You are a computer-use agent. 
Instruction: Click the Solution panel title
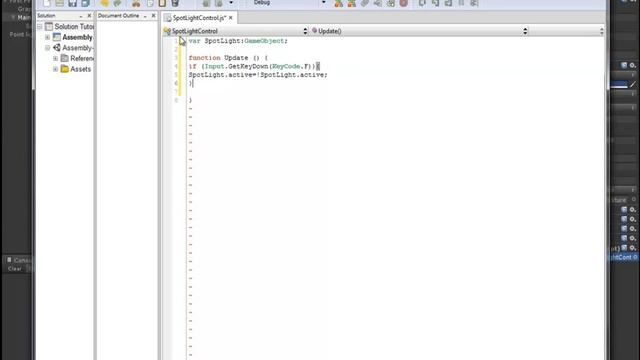(47, 16)
